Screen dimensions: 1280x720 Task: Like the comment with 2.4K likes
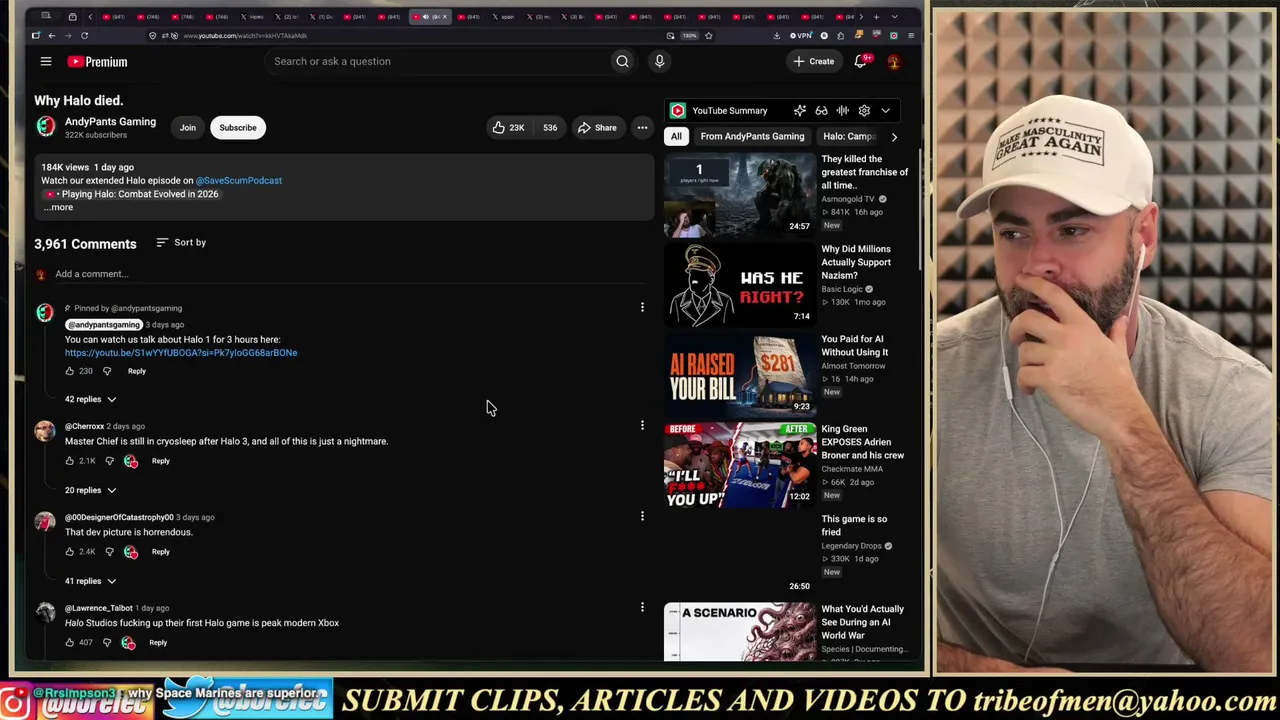point(70,552)
